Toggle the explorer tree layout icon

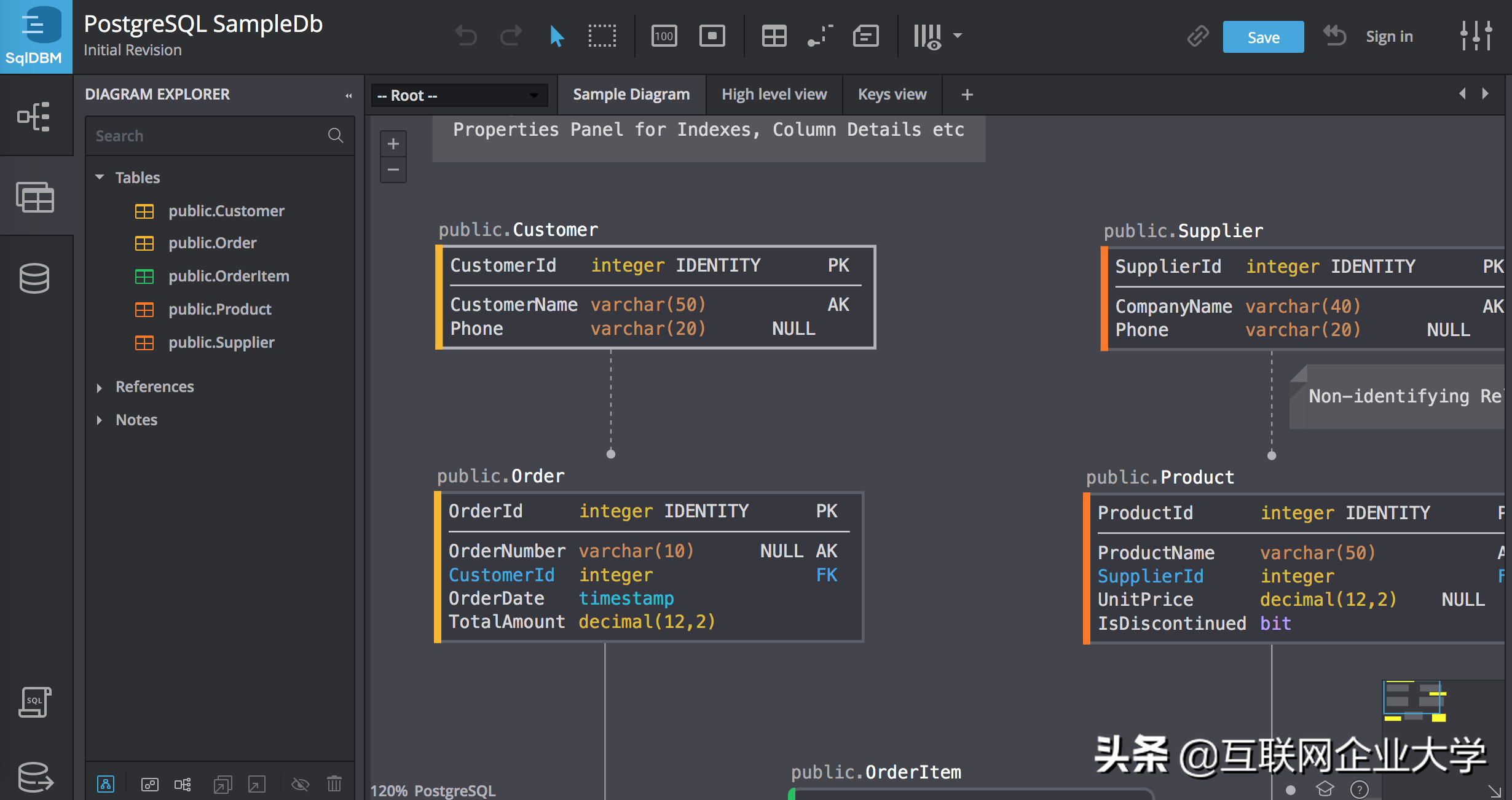(183, 784)
